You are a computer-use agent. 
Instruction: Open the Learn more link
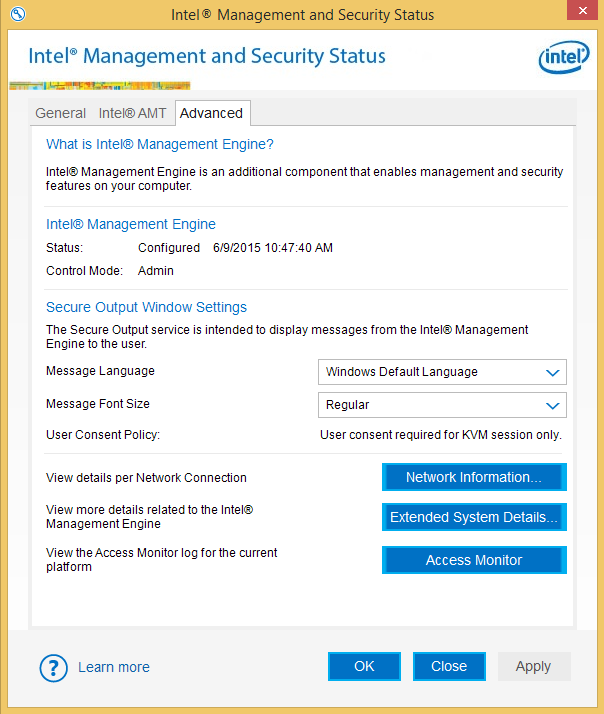tap(114, 667)
